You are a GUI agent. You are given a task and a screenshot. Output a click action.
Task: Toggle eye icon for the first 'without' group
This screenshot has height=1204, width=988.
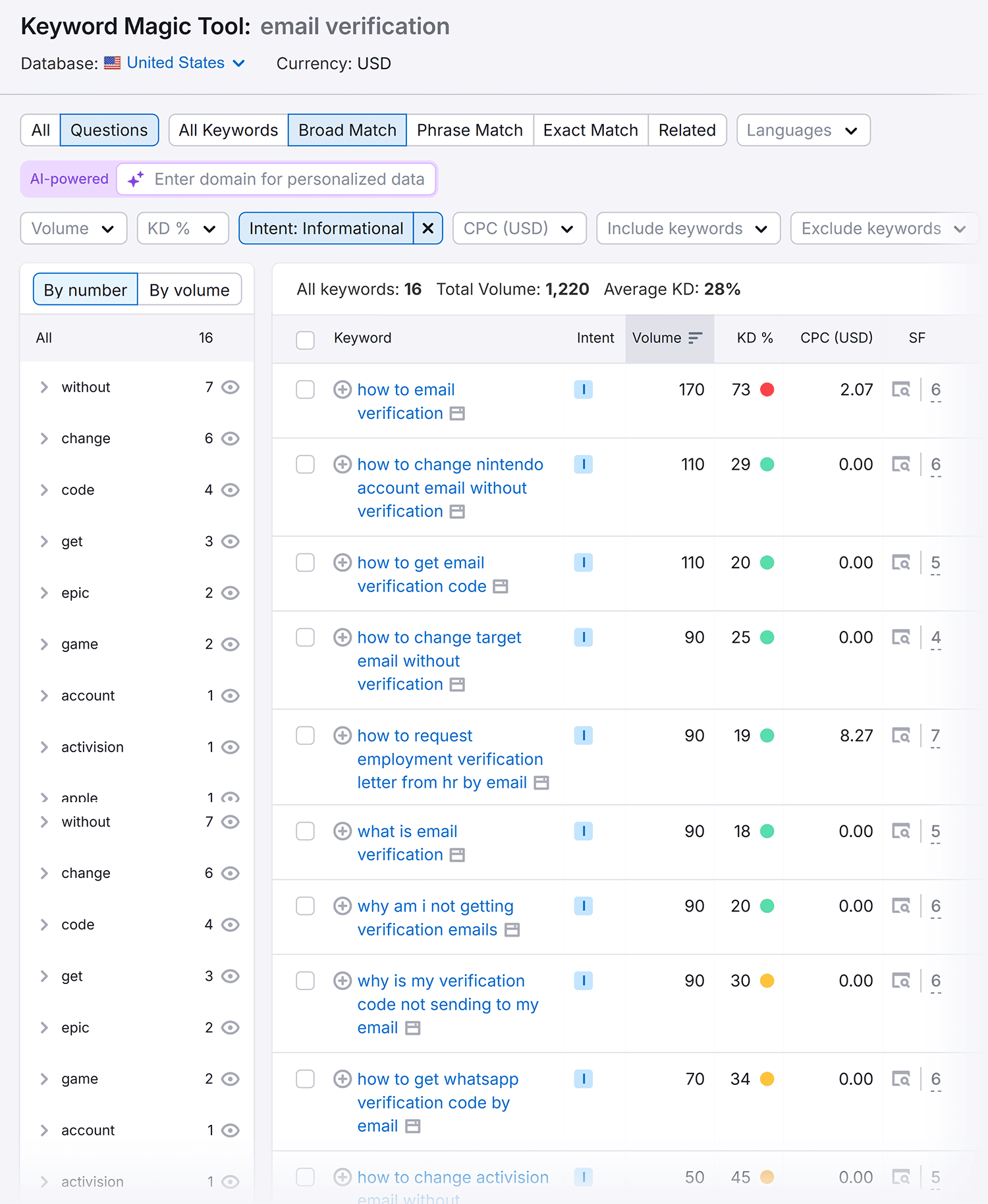coord(230,387)
